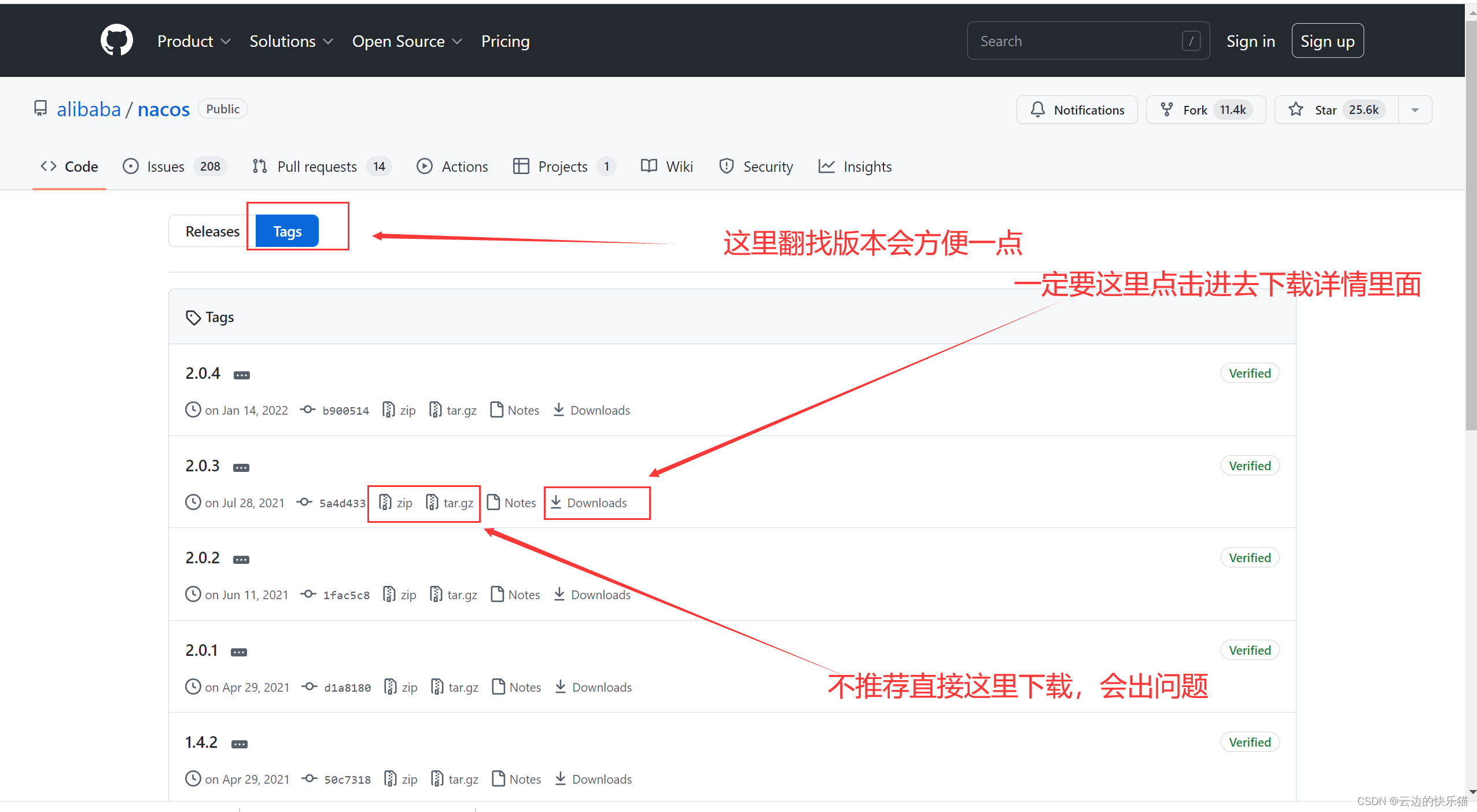This screenshot has height=812, width=1477.
Task: Click the Verified badge on 2.0.3
Action: tap(1250, 466)
